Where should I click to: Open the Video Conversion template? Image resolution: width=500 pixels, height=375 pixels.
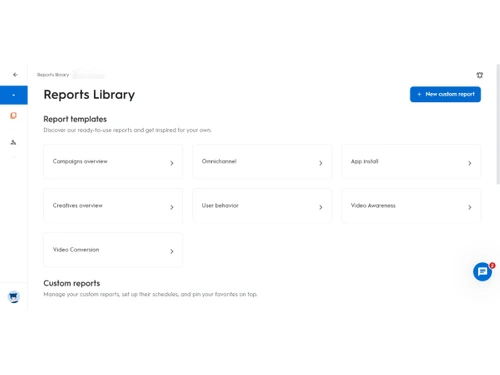pos(113,250)
